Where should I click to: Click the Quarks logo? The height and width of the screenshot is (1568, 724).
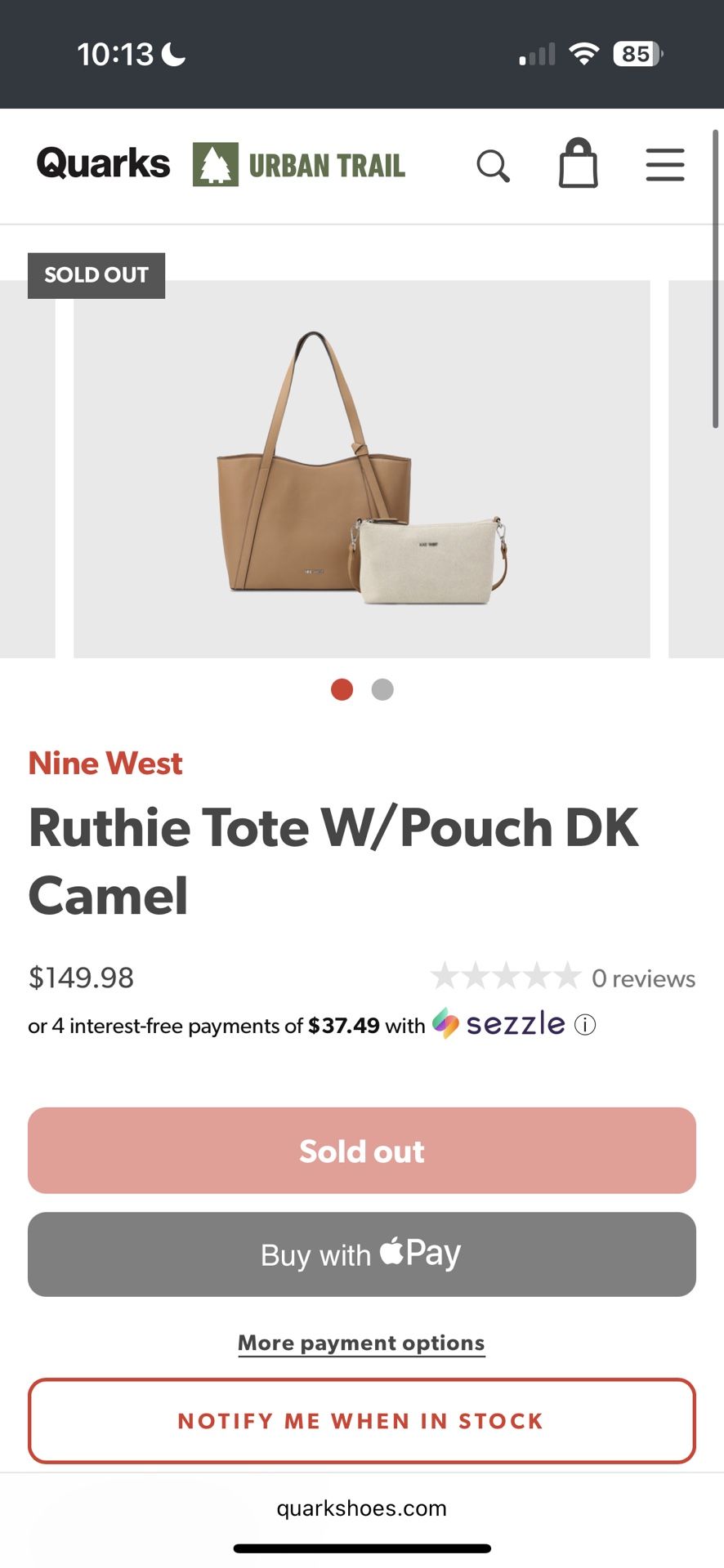click(x=101, y=163)
